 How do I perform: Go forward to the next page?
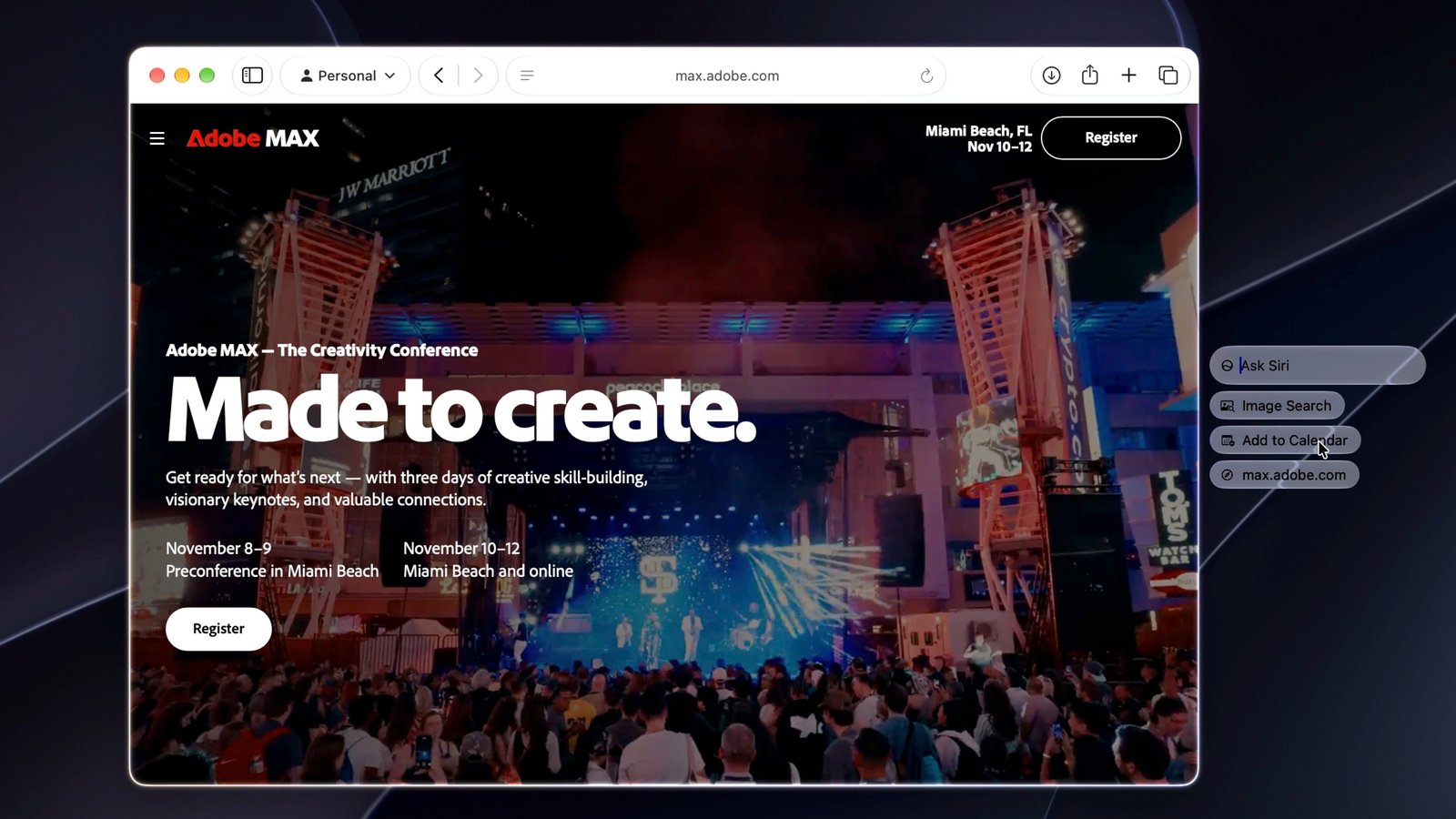coord(478,76)
